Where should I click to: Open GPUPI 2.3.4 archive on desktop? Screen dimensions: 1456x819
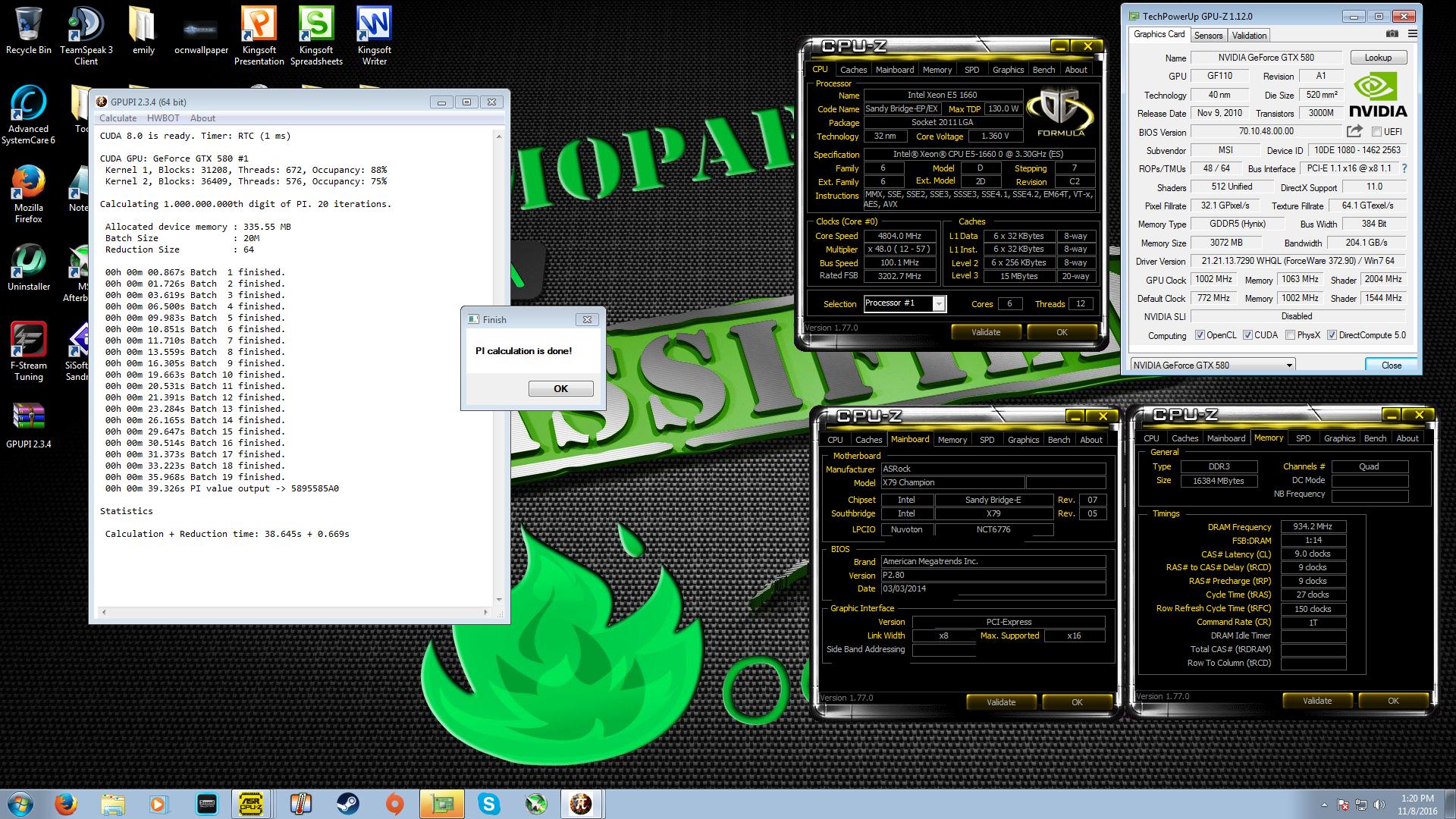(29, 425)
